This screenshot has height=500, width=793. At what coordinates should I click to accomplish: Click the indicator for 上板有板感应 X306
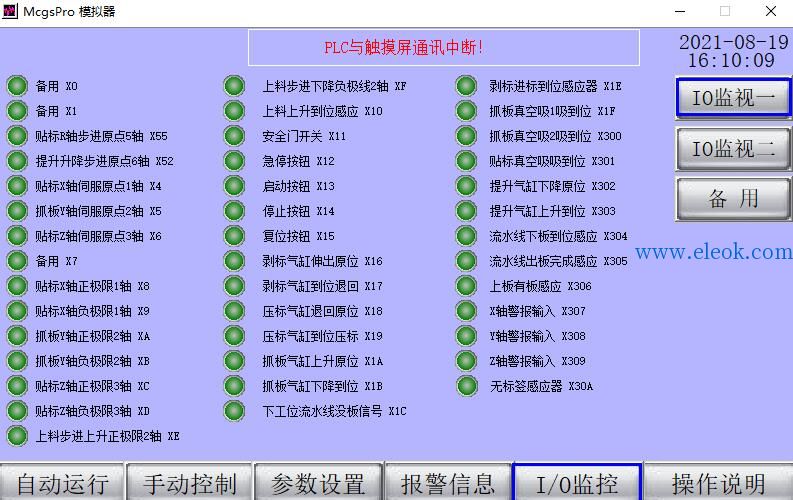(x=466, y=286)
